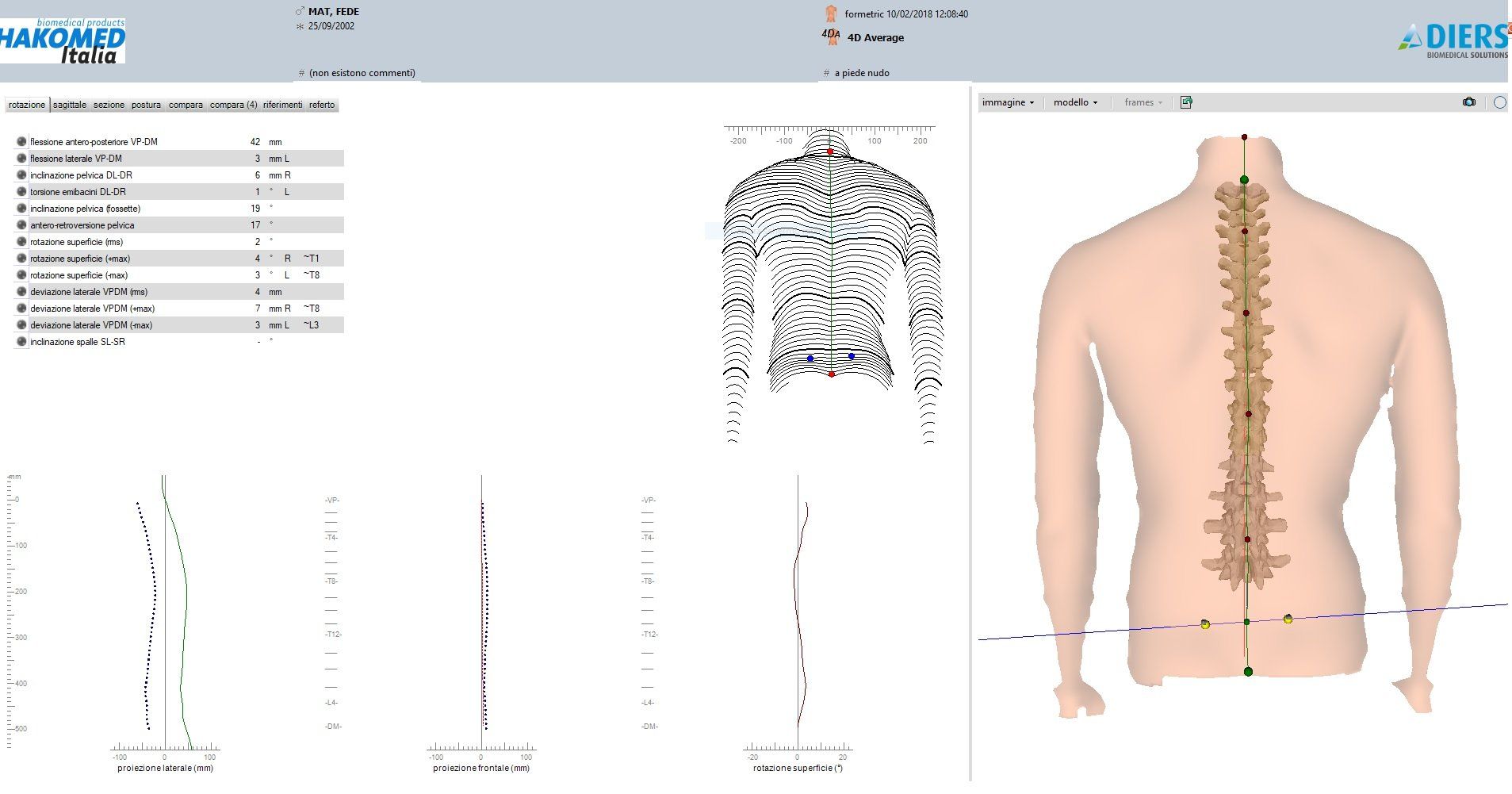The image size is (1512, 794).
Task: Open the postura tab
Action: click(146, 105)
